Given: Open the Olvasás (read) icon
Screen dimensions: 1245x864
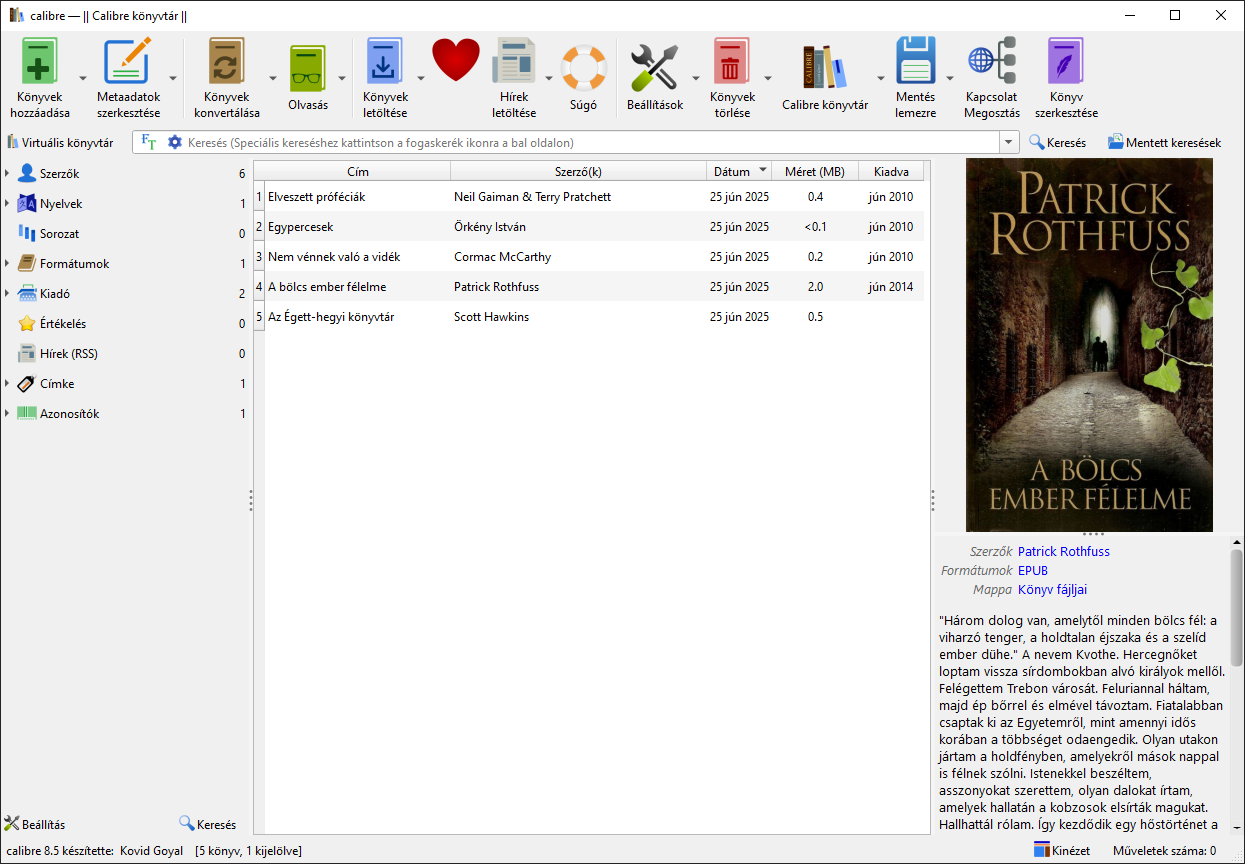Looking at the screenshot, I should click(x=308, y=68).
